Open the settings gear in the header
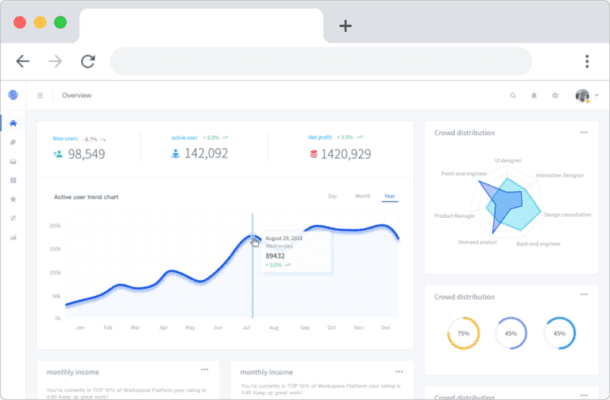The width and height of the screenshot is (610, 400). coord(555,96)
